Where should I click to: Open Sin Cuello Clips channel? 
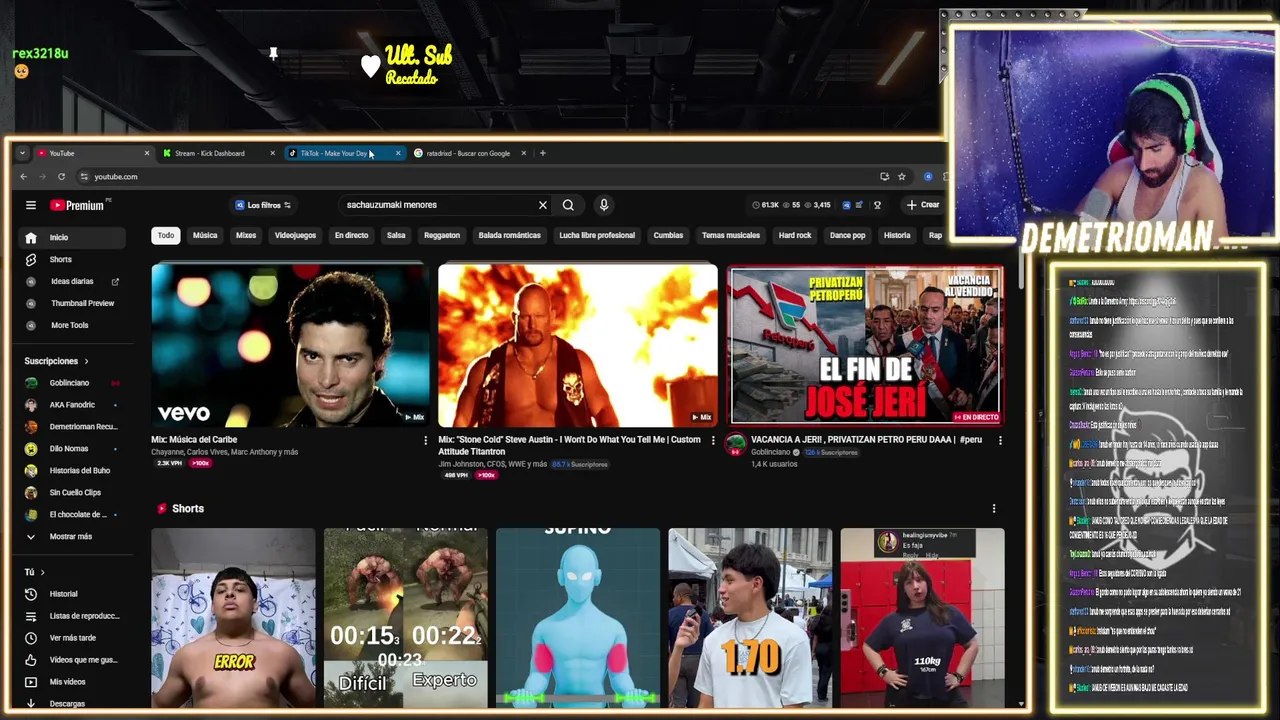point(72,493)
